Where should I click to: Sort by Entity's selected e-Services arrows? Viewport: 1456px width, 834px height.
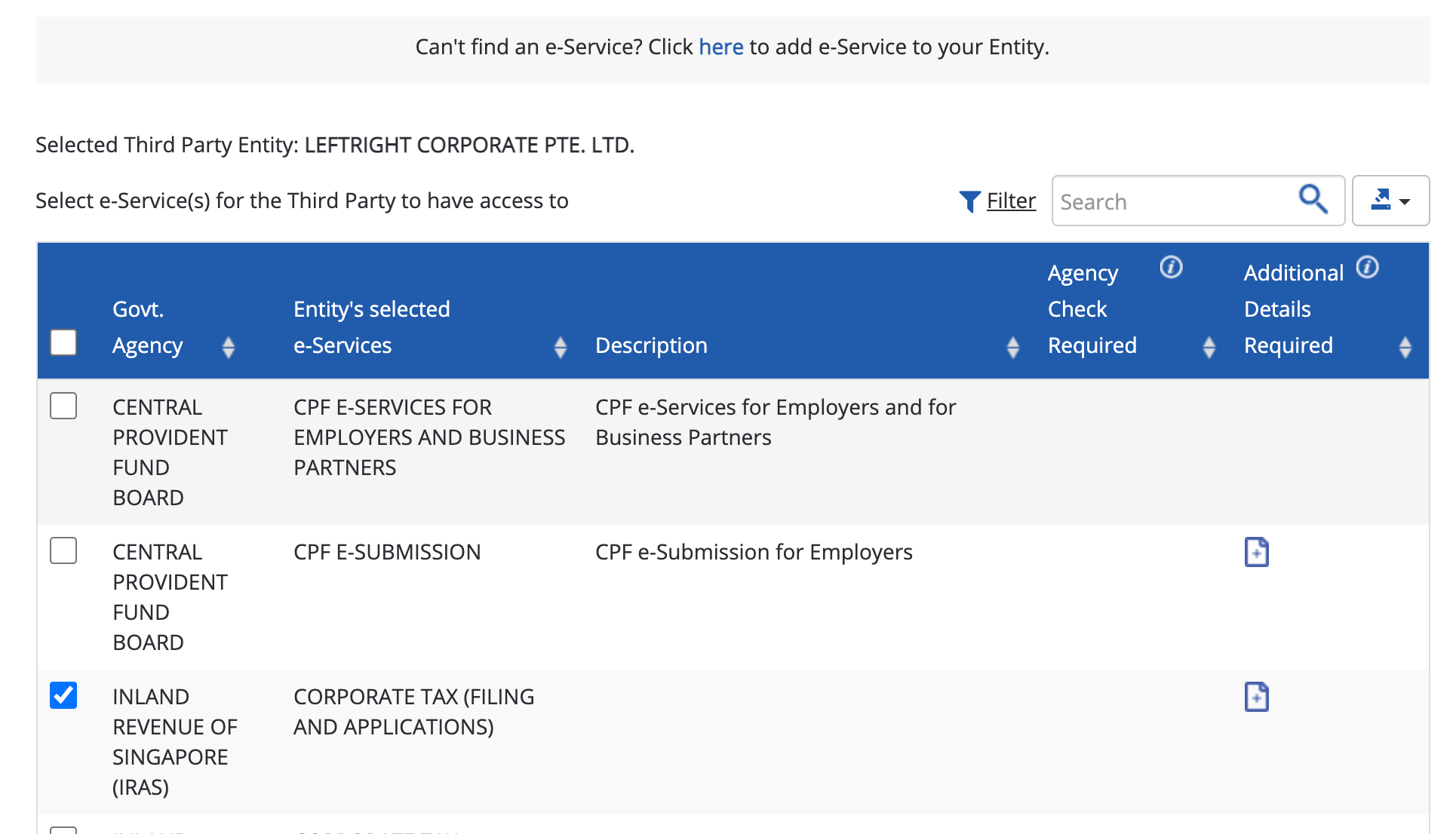(561, 348)
